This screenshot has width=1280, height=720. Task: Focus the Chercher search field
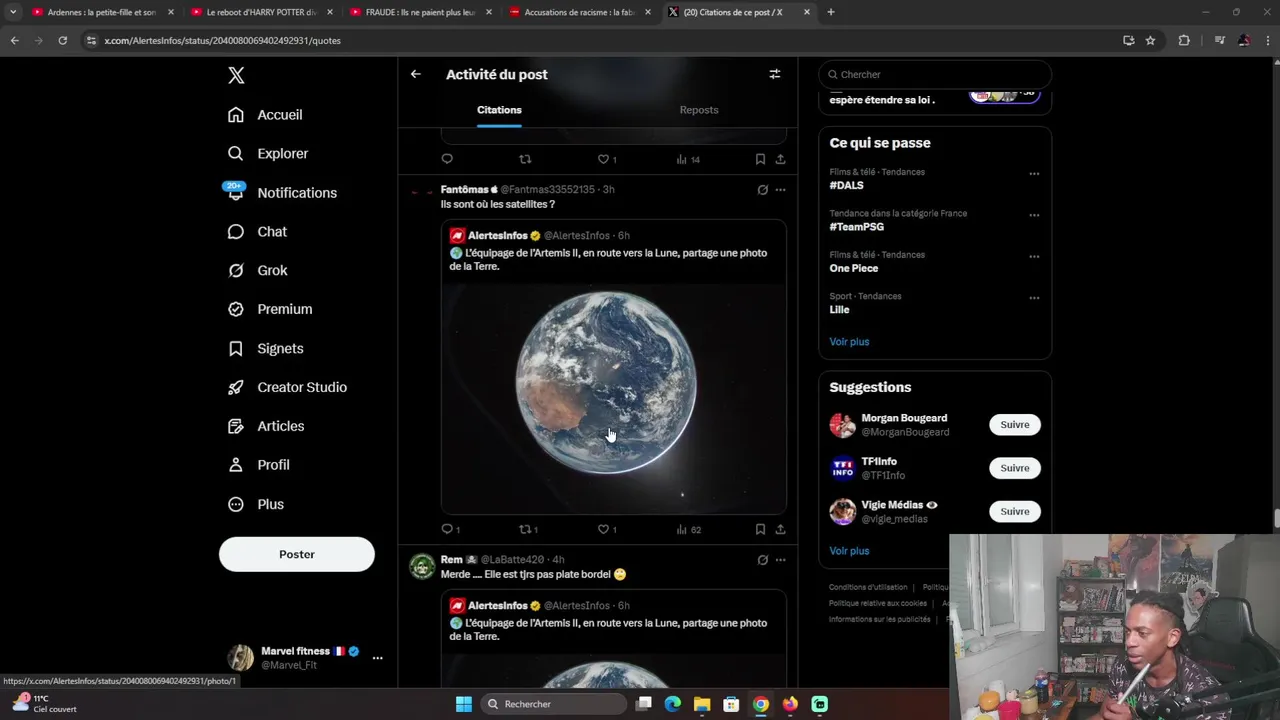point(935,74)
